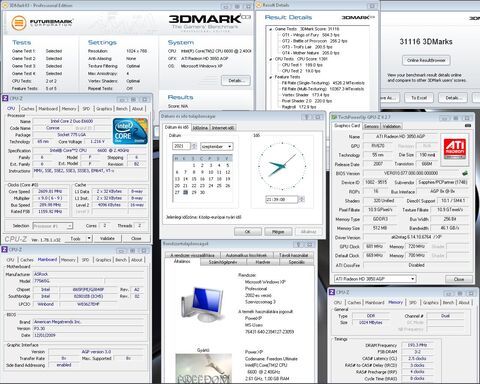Image resolution: width=480 pixels, height=384 pixels.
Task: Click the Intel Core 2 logo badge
Action: coord(130,131)
